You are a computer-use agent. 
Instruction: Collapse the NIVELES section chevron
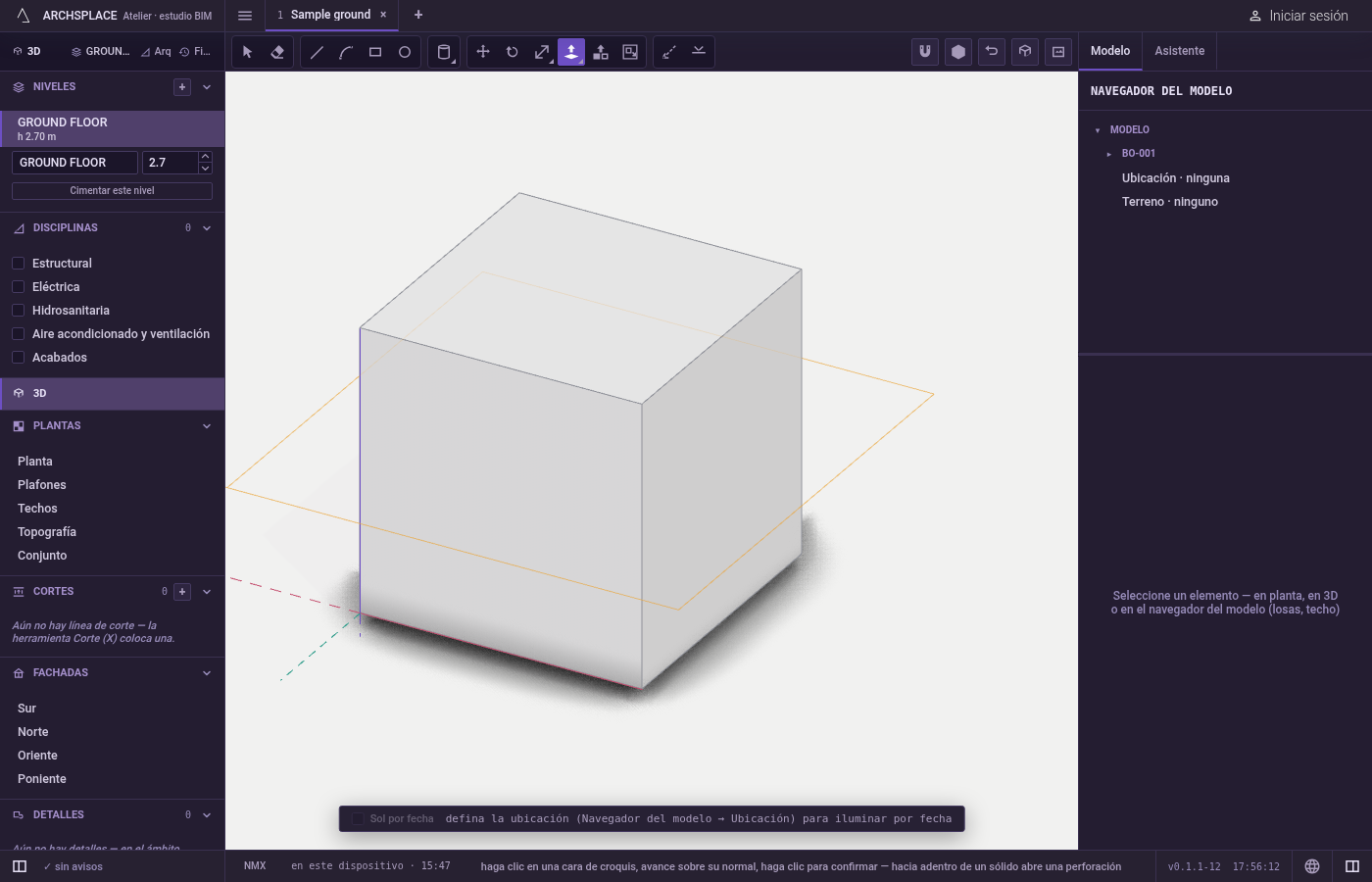[x=207, y=87]
